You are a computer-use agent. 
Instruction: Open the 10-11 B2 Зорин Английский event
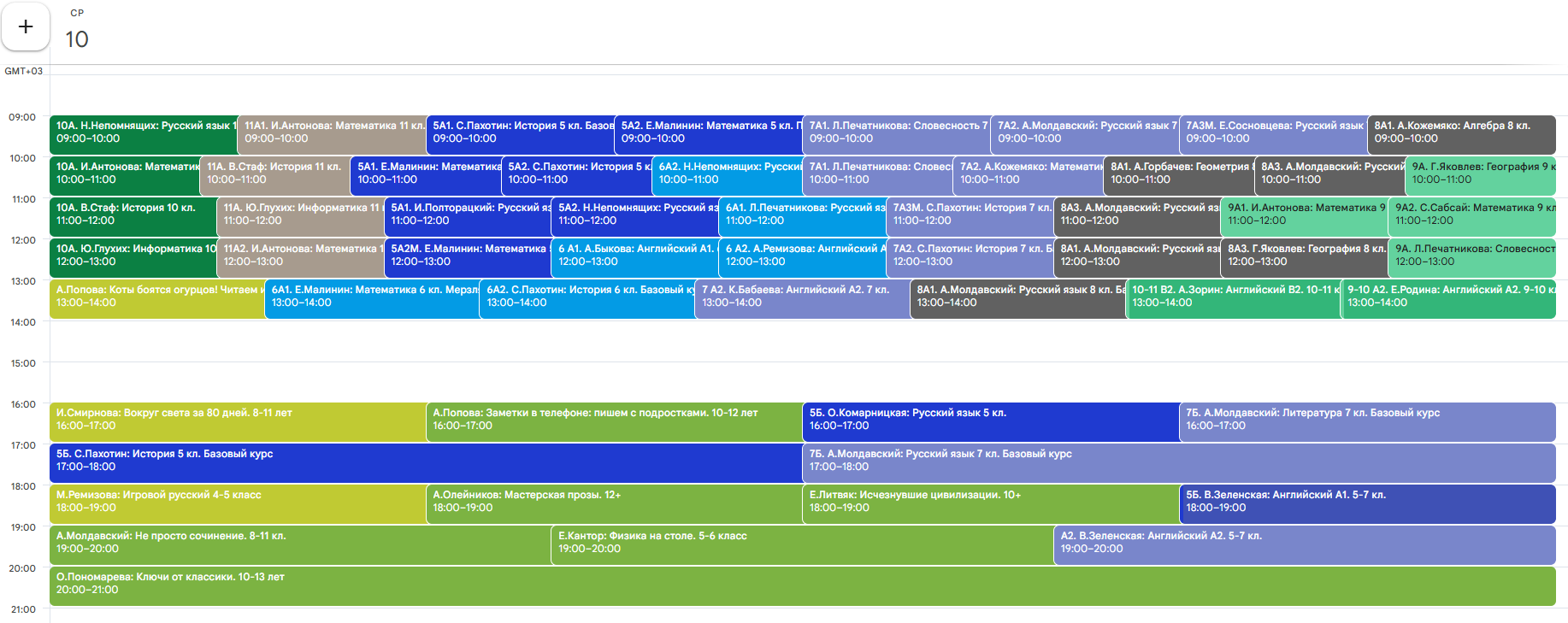pos(1232,297)
